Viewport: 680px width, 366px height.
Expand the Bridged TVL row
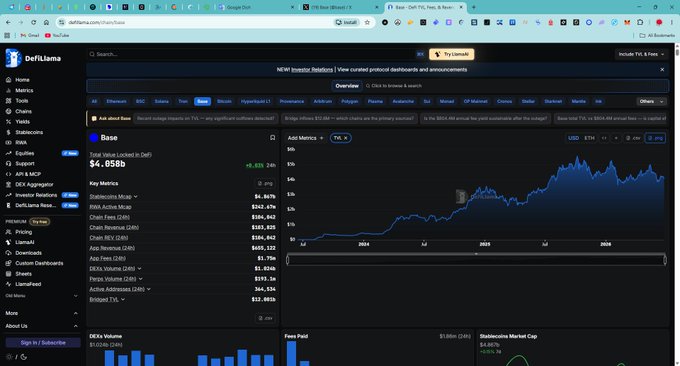click(123, 299)
